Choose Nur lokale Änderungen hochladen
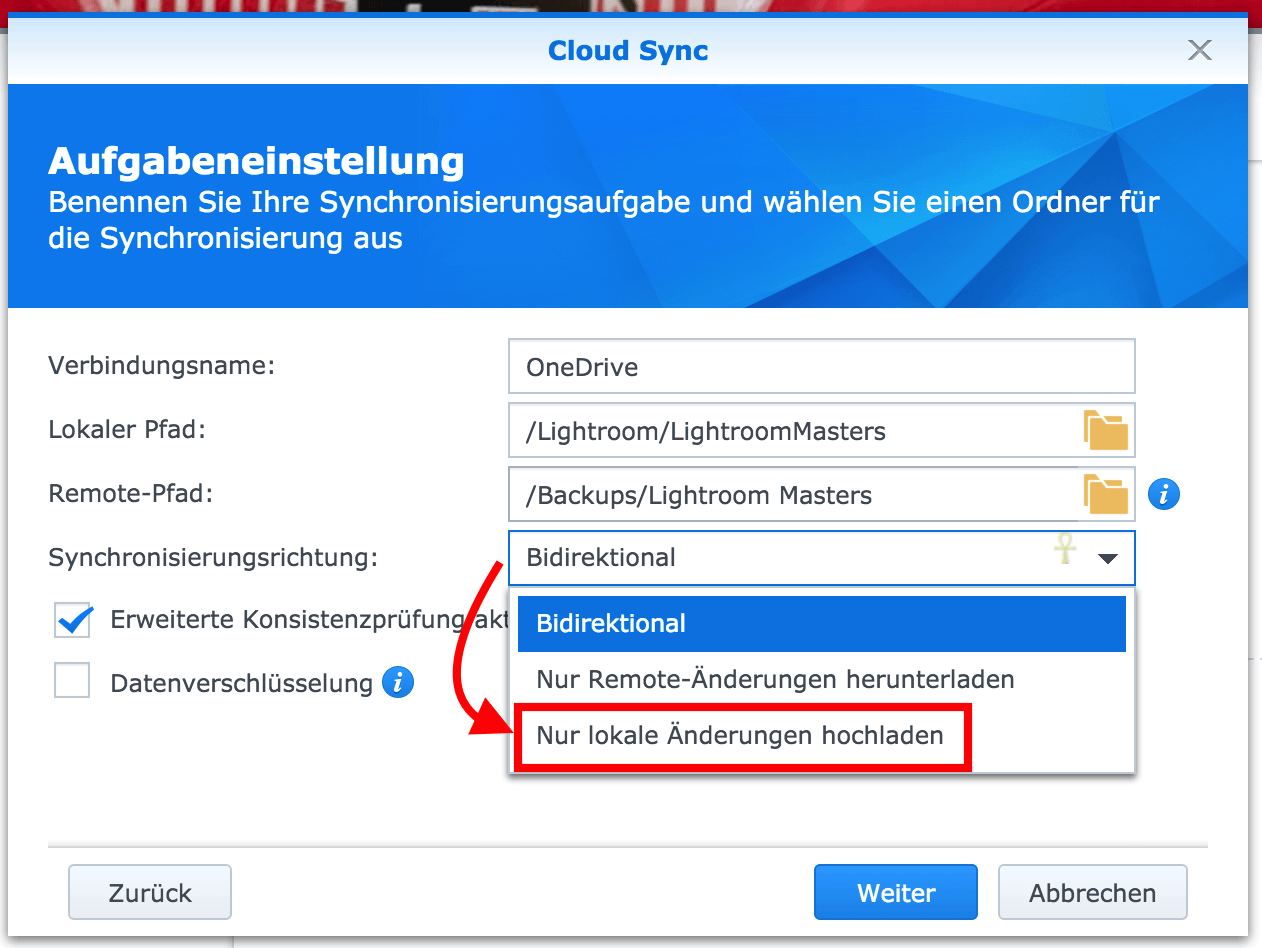This screenshot has width=1262, height=948. (x=822, y=736)
